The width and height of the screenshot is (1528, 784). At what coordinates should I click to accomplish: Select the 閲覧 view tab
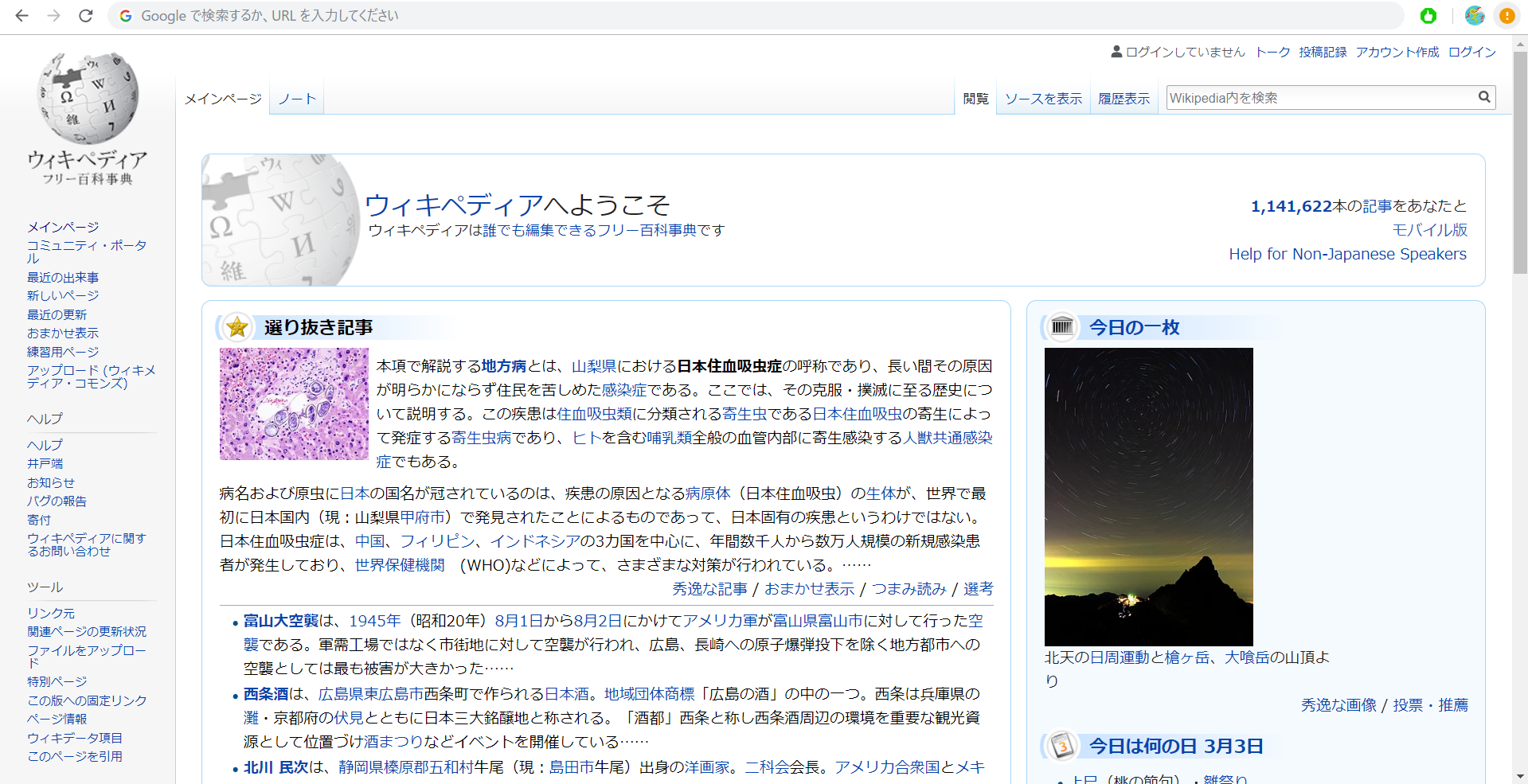click(975, 99)
